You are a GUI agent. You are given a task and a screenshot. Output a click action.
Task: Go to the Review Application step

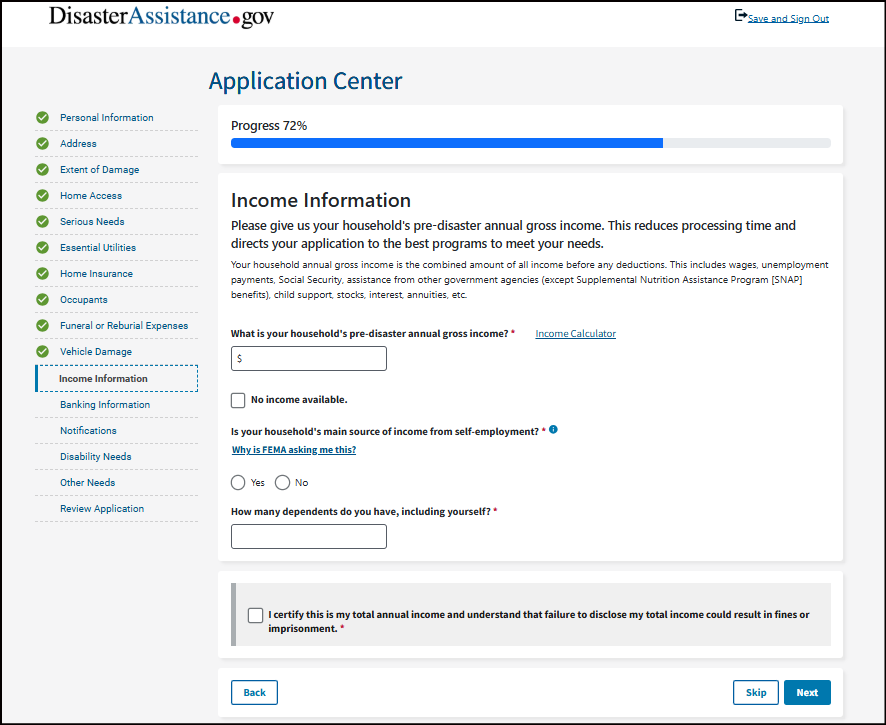[102, 509]
